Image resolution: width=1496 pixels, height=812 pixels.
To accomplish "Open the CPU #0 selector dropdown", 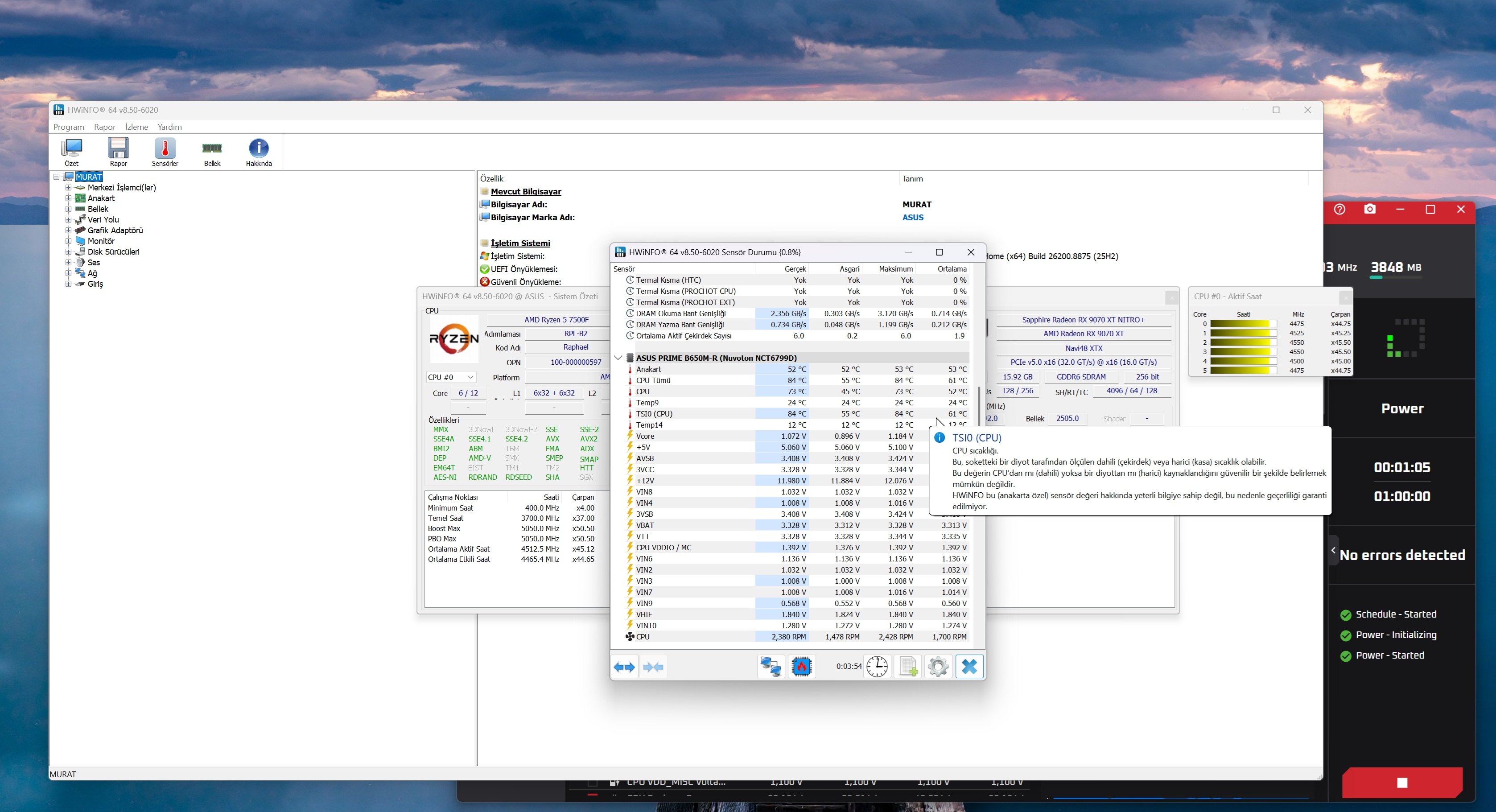I will point(451,377).
